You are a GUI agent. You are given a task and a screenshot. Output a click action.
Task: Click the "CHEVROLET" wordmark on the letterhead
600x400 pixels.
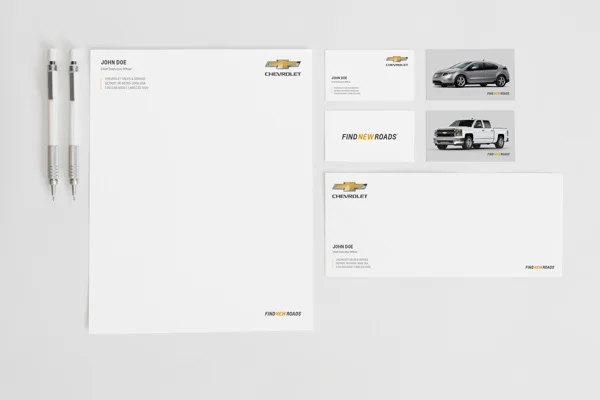point(283,74)
